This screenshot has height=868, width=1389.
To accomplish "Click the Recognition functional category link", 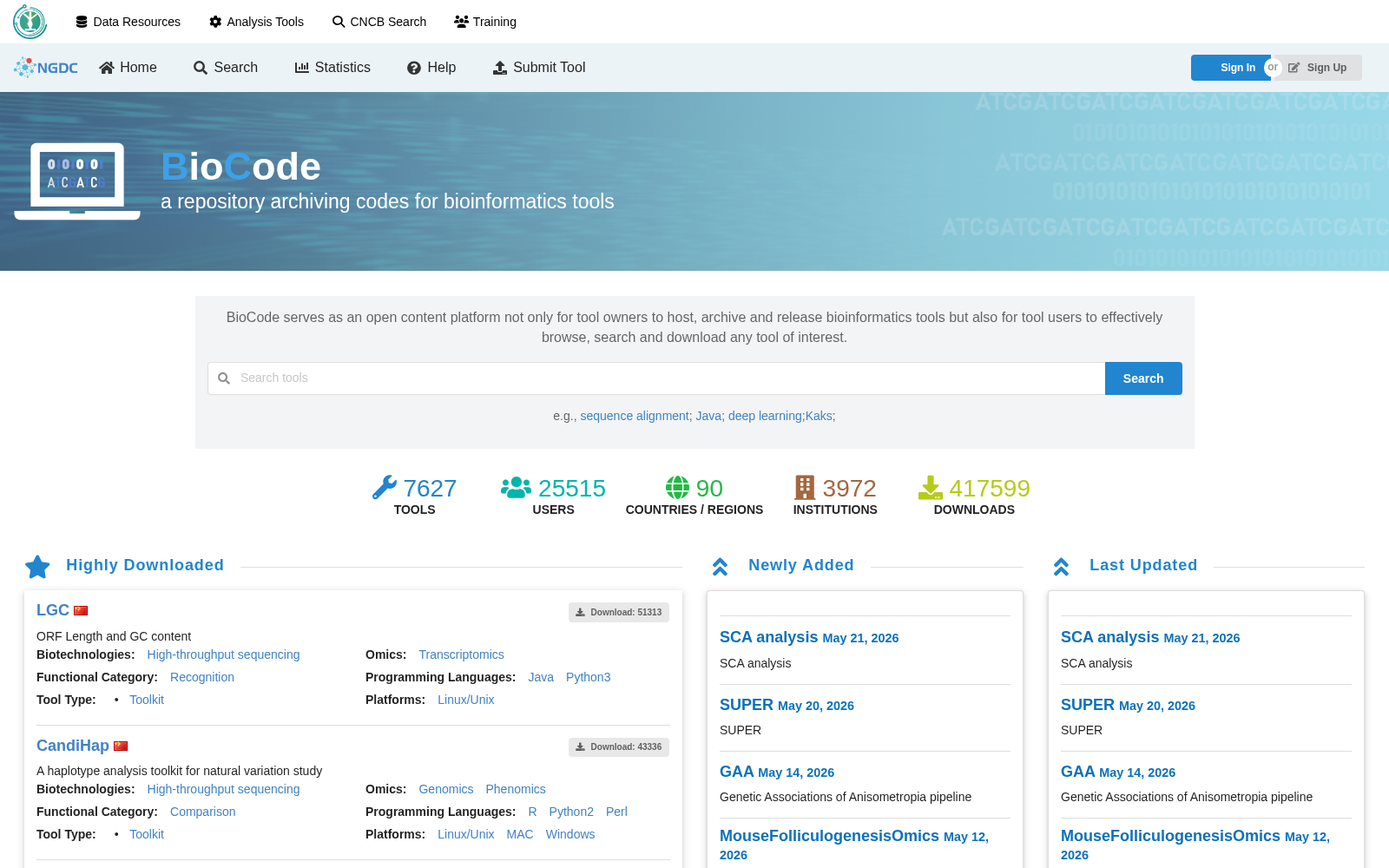I will [202, 678].
